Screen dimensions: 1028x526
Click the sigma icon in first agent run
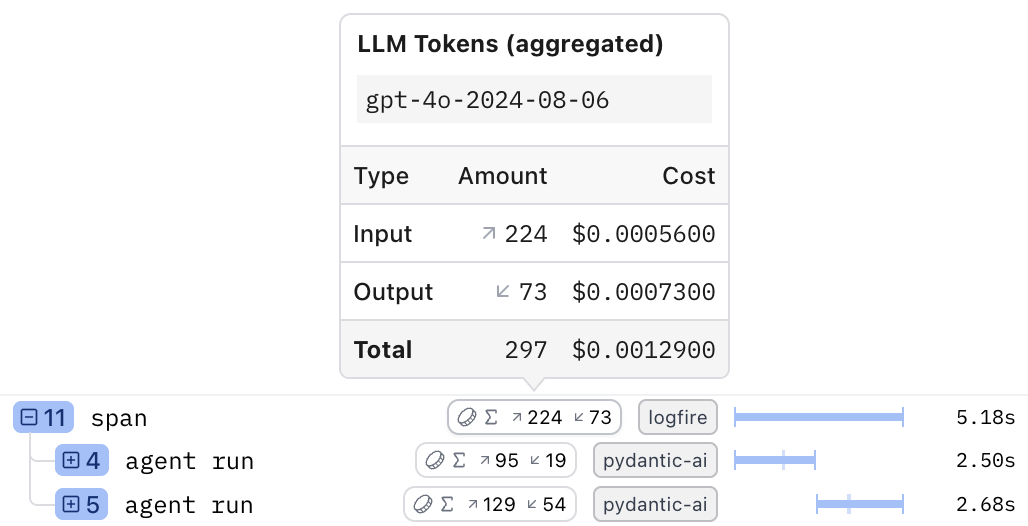point(459,461)
